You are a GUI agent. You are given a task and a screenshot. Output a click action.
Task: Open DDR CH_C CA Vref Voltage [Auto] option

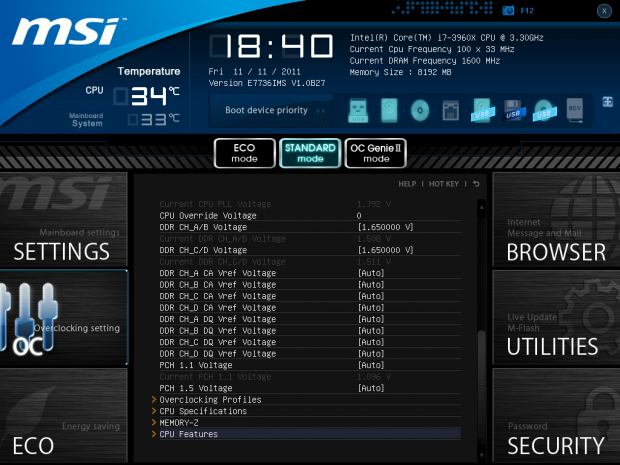371,296
